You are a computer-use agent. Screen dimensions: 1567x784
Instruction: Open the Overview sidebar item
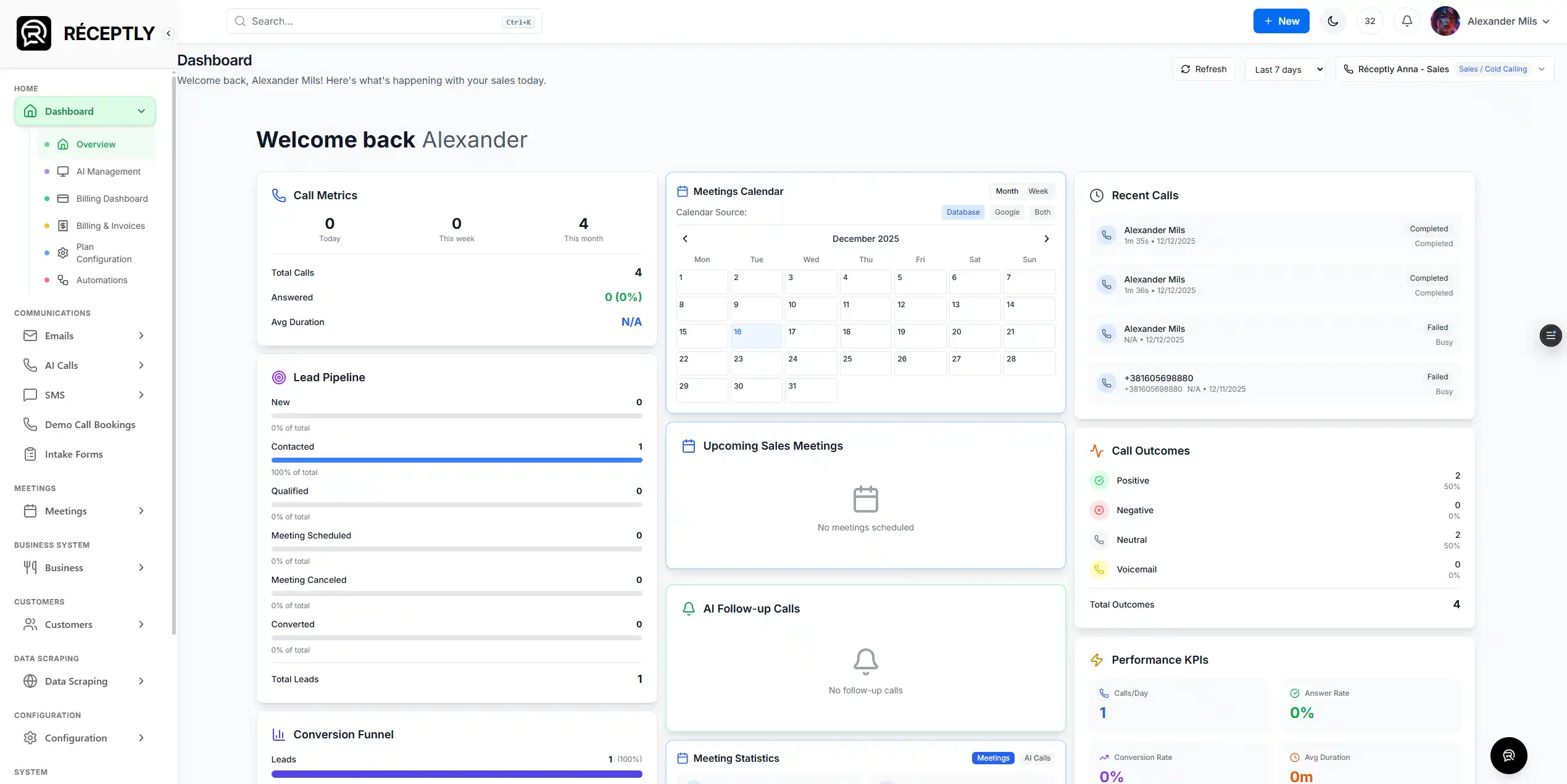tap(96, 144)
